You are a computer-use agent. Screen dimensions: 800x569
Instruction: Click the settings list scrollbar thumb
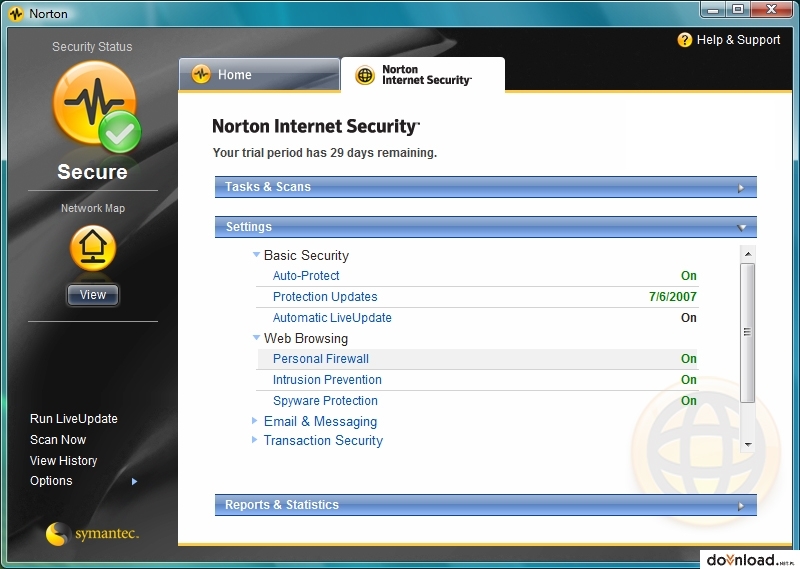[x=748, y=333]
